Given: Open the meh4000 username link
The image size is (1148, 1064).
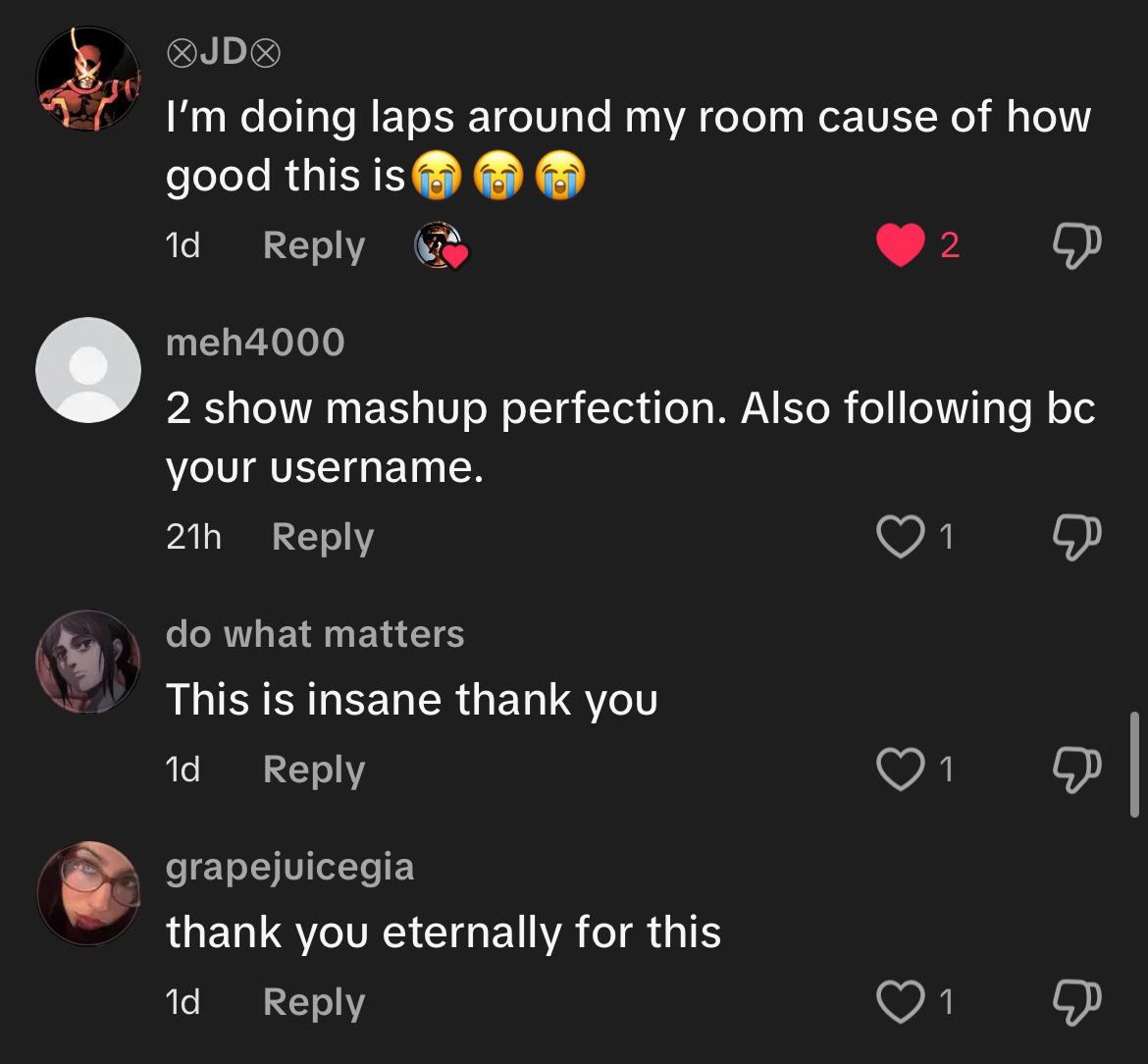Looking at the screenshot, I should click(x=255, y=342).
